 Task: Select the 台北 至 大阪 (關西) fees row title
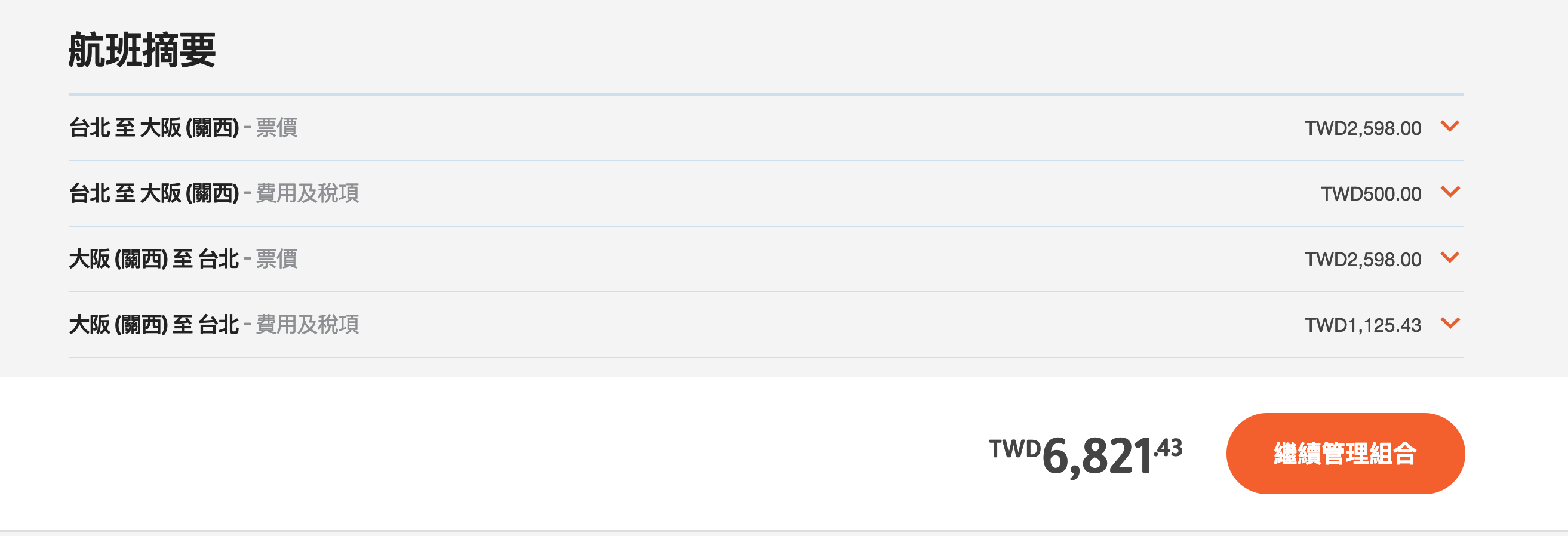tap(154, 193)
